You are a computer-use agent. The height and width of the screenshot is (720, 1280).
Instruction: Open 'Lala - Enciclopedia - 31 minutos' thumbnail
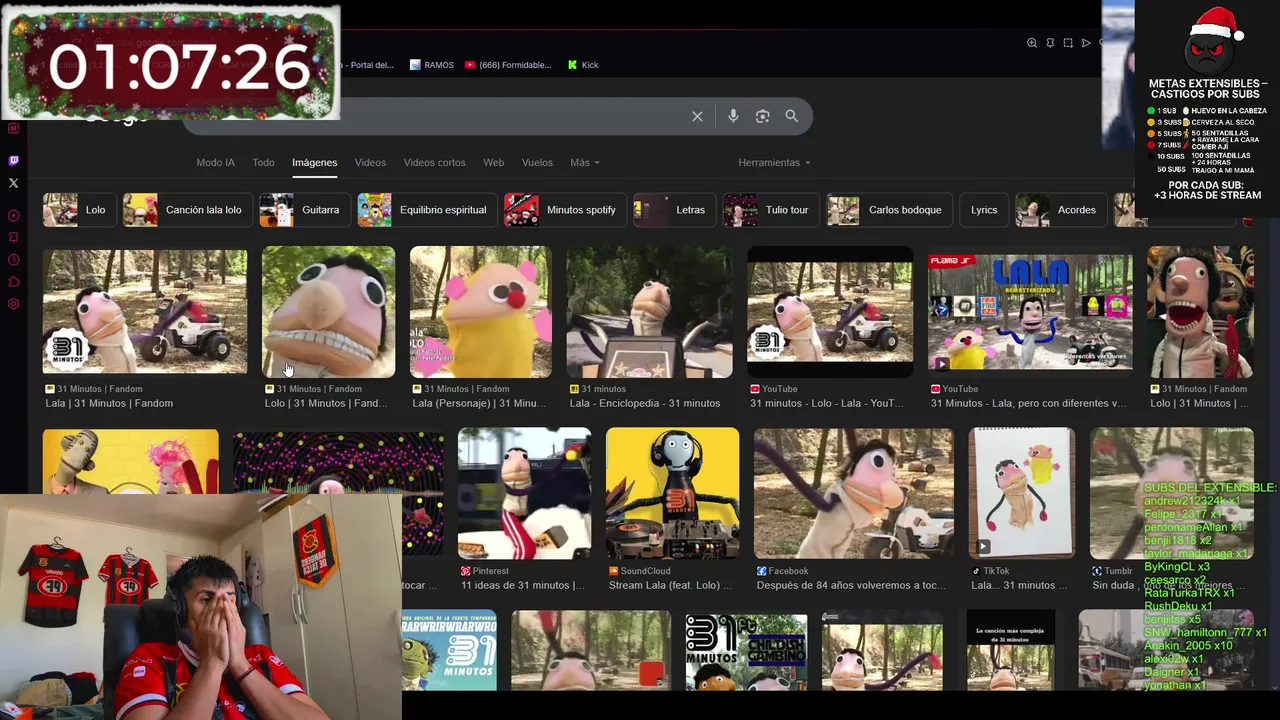click(x=649, y=312)
